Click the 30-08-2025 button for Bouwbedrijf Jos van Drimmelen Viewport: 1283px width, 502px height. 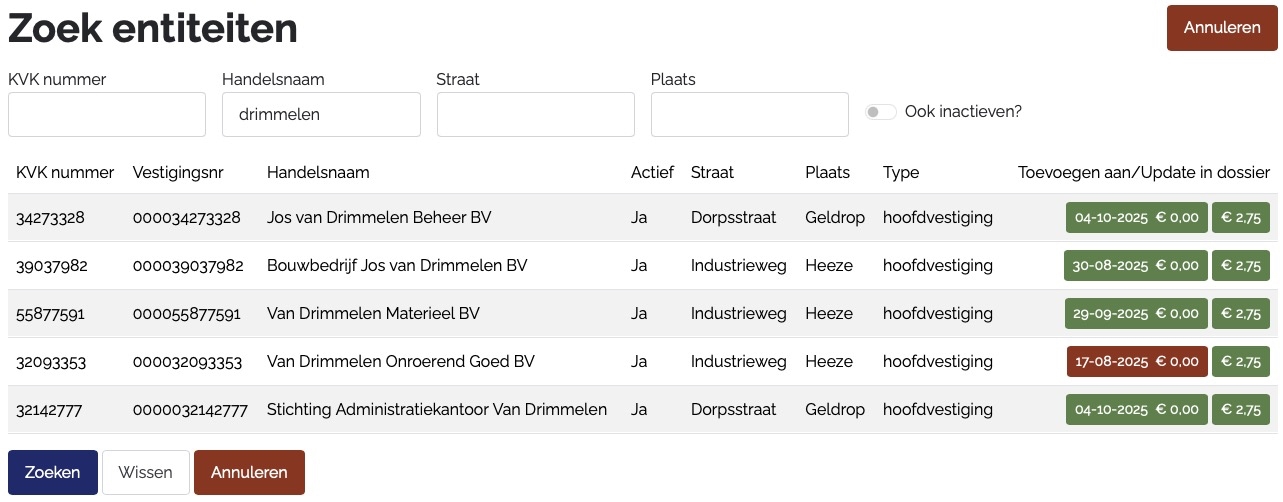click(x=1136, y=266)
